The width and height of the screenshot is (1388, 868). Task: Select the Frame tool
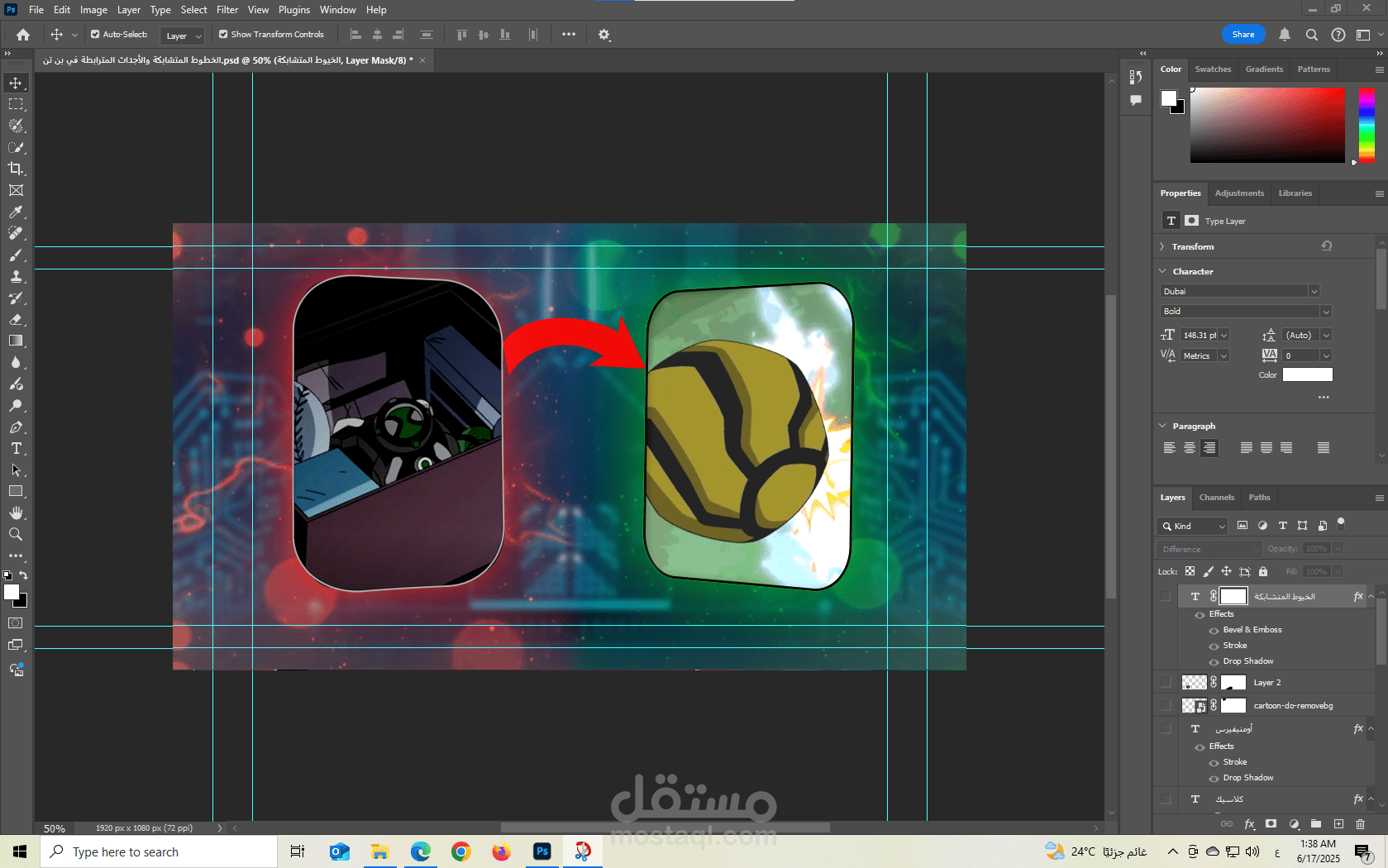[x=16, y=190]
